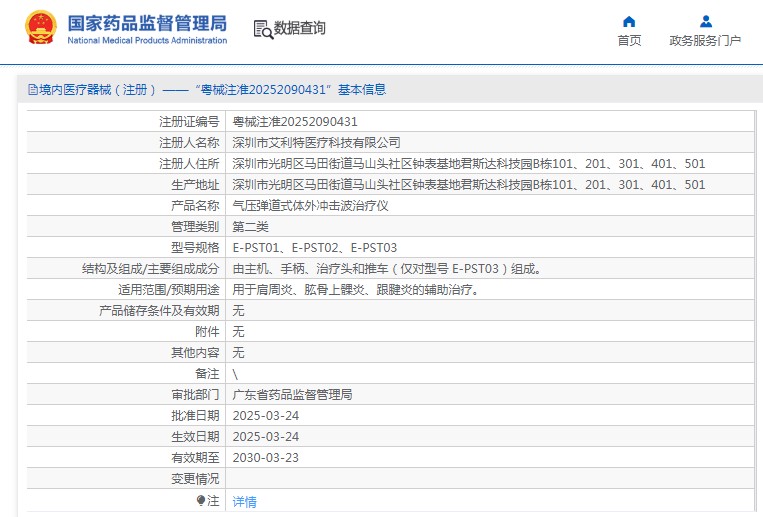Screen dimensions: 763x517
Task: Click the 注册证编号 row label
Action: point(189,122)
